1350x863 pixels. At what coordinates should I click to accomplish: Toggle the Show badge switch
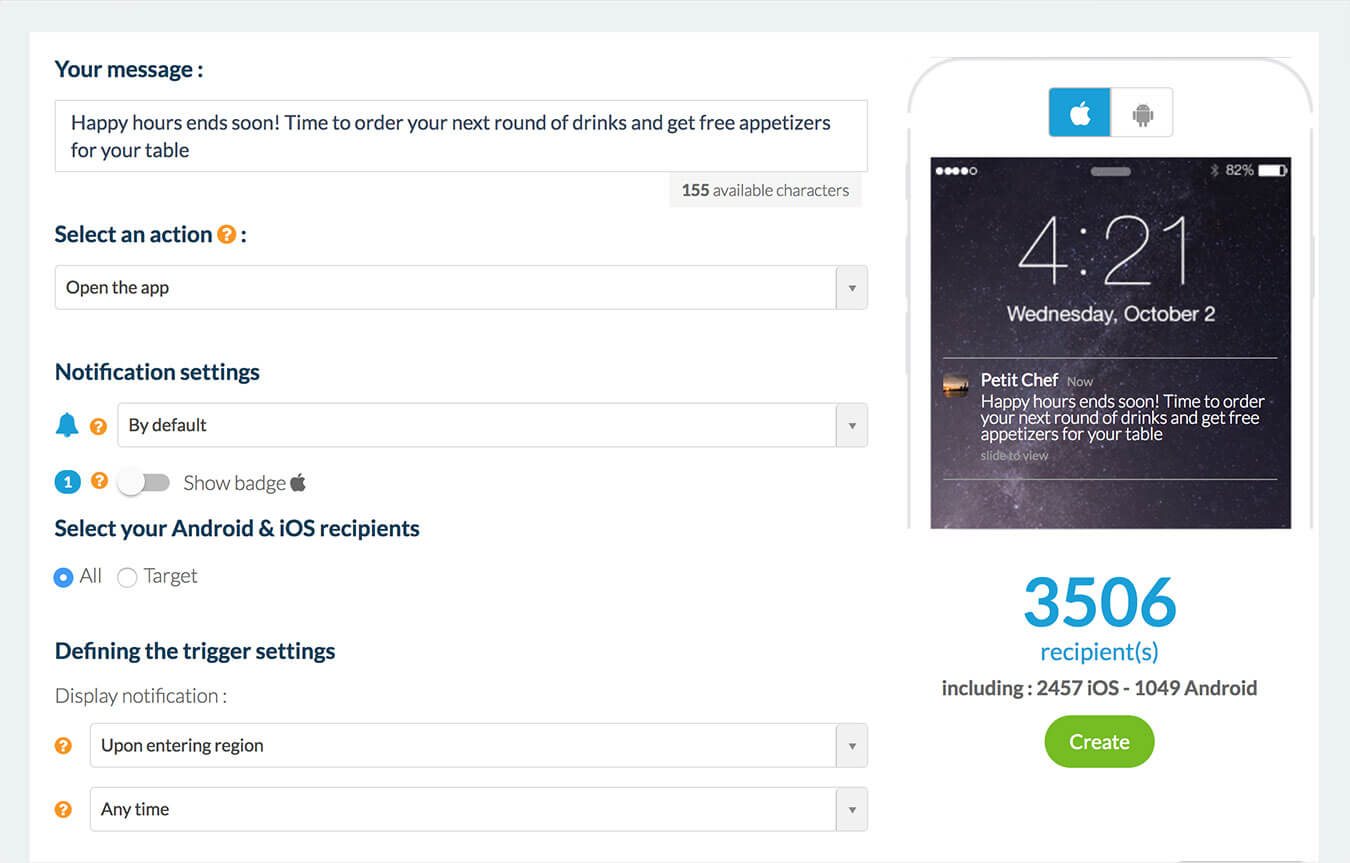pos(144,483)
